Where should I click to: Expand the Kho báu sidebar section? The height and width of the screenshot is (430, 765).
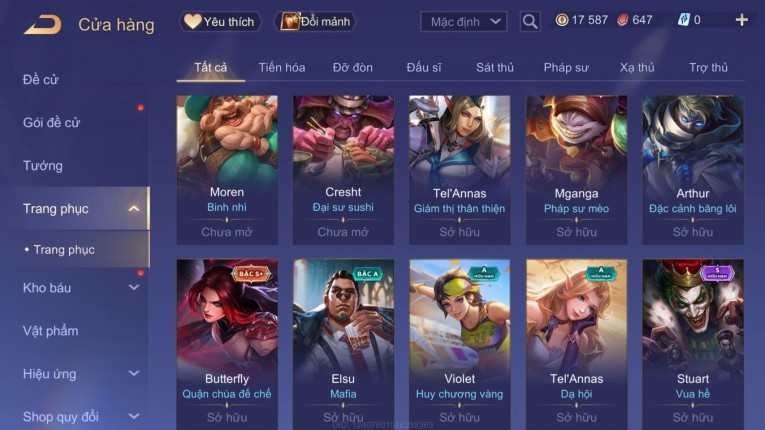[134, 287]
